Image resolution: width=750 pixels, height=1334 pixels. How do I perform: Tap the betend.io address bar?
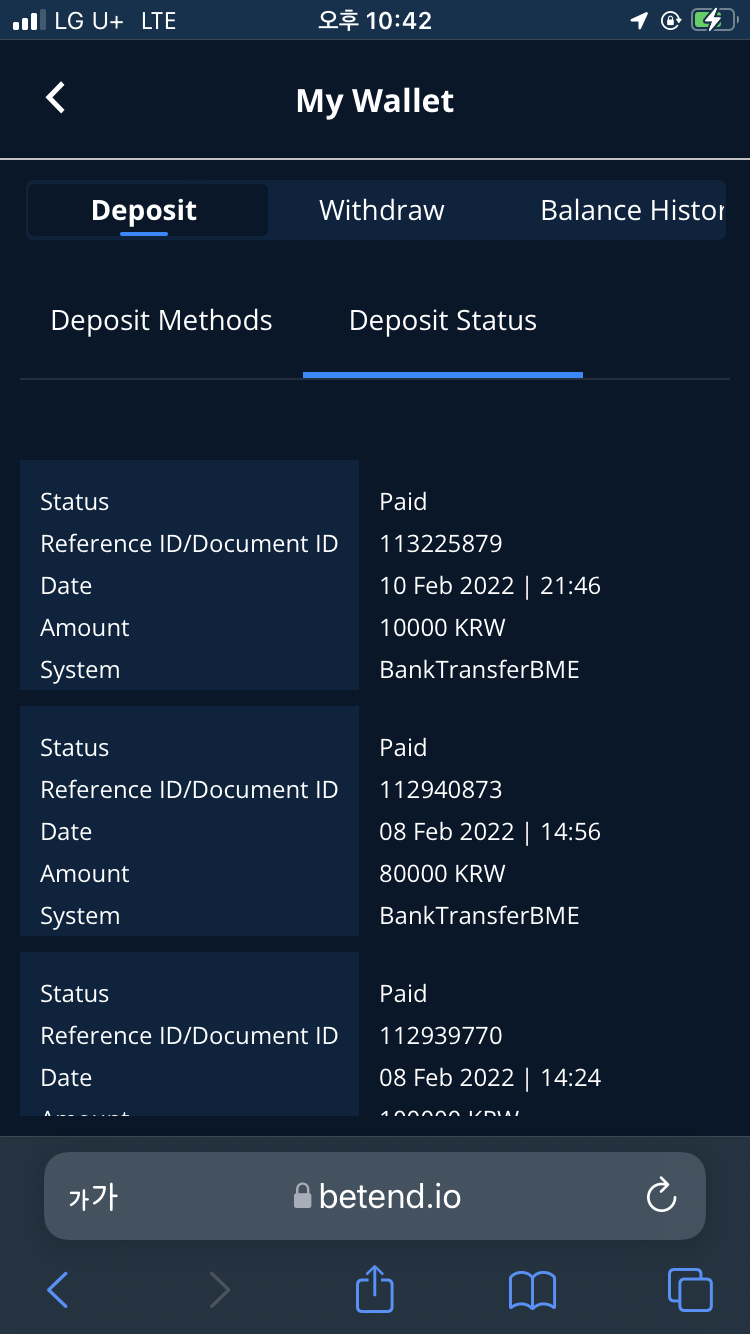pyautogui.click(x=375, y=1196)
